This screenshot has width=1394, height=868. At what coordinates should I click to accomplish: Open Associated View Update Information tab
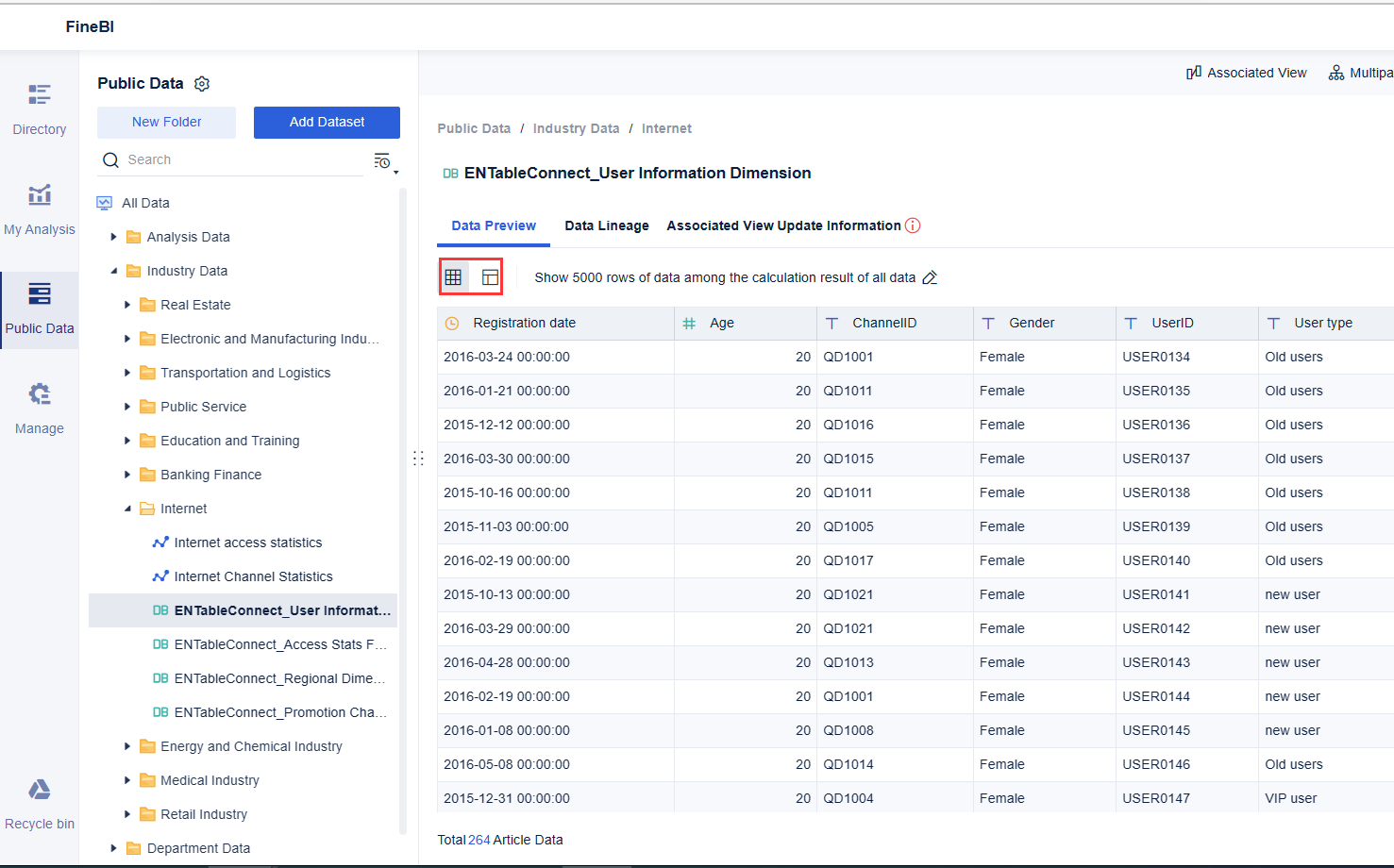(783, 225)
